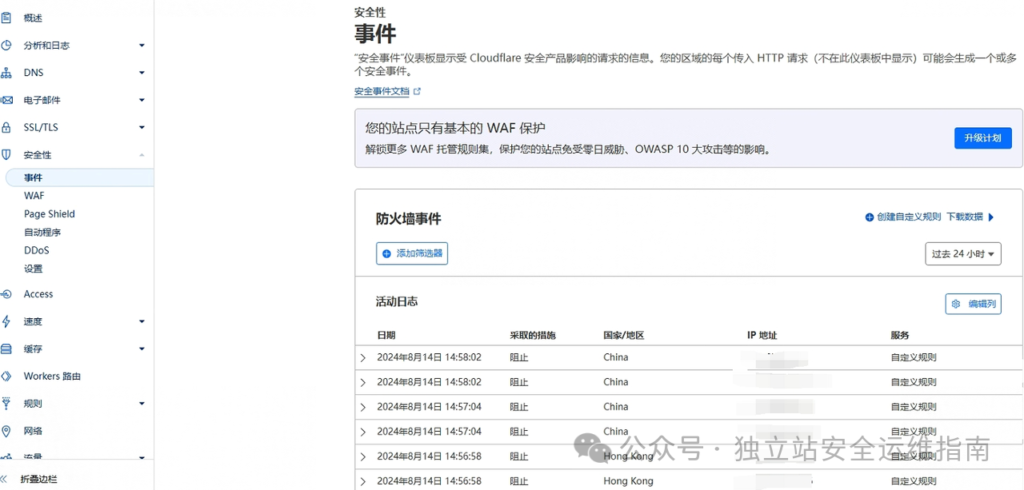Click the 网络 location pin icon
The width and height of the screenshot is (1024, 490).
6,431
